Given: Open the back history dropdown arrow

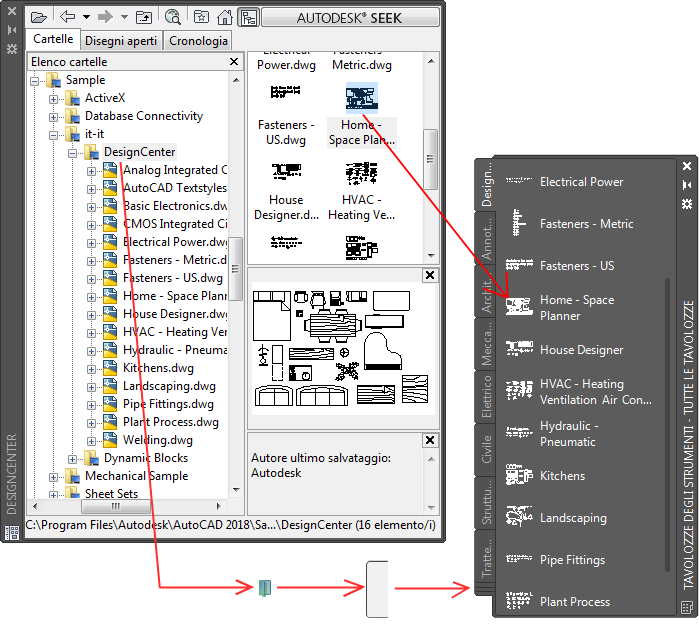Looking at the screenshot, I should coord(86,17).
